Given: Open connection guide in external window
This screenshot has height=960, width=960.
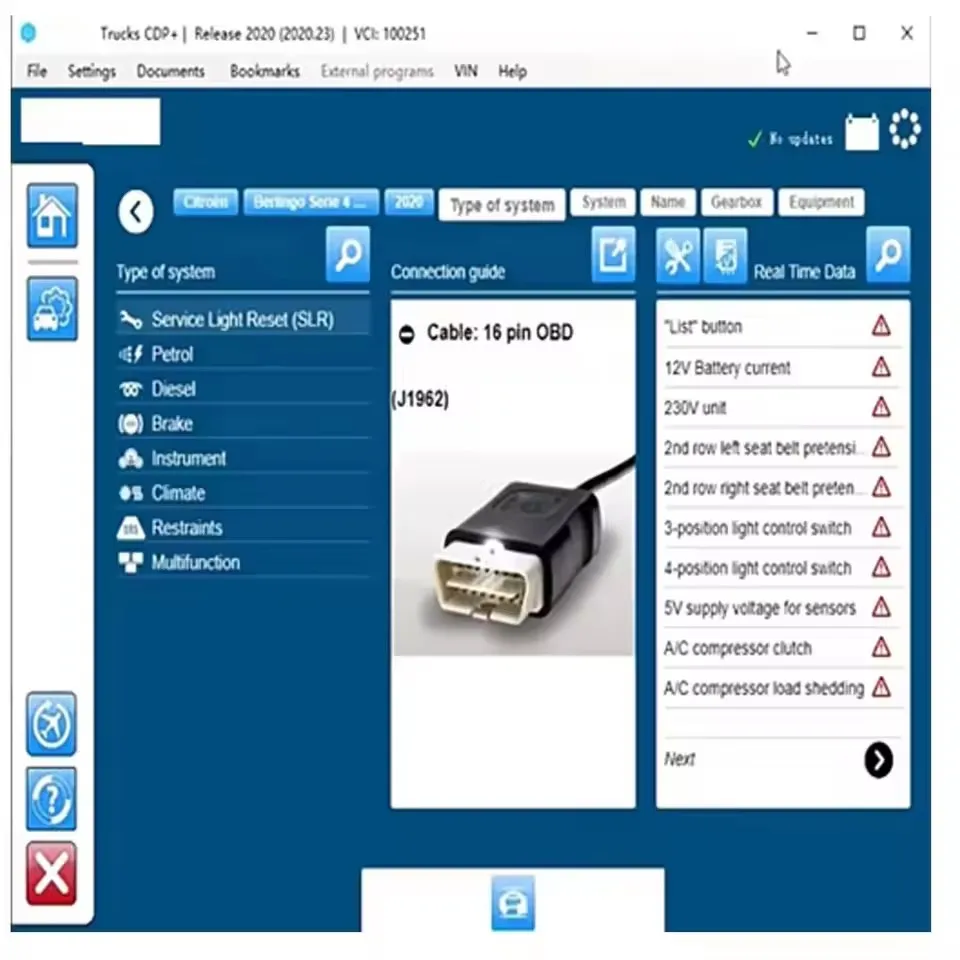Looking at the screenshot, I should coord(613,254).
